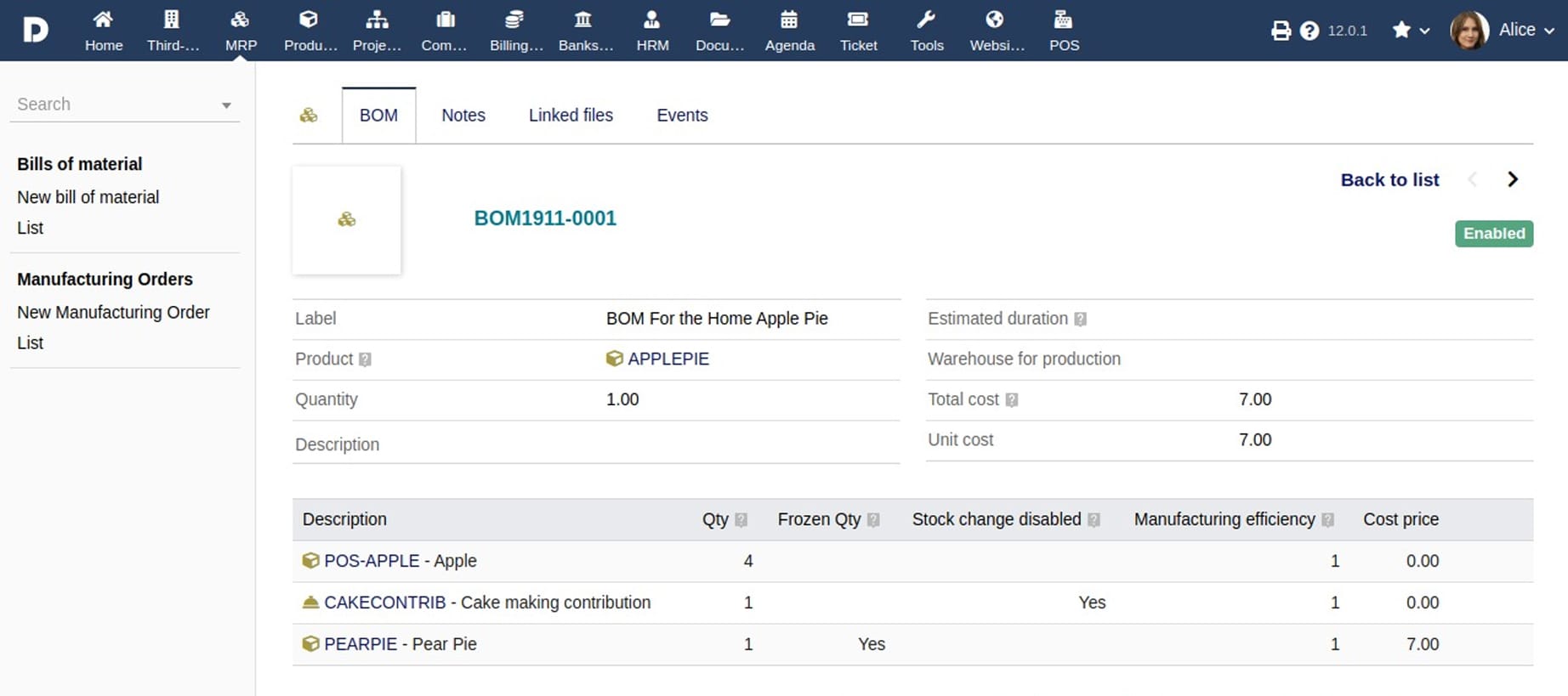1568x696 pixels.
Task: Open the Tools wrench icon
Action: pyautogui.click(x=926, y=20)
